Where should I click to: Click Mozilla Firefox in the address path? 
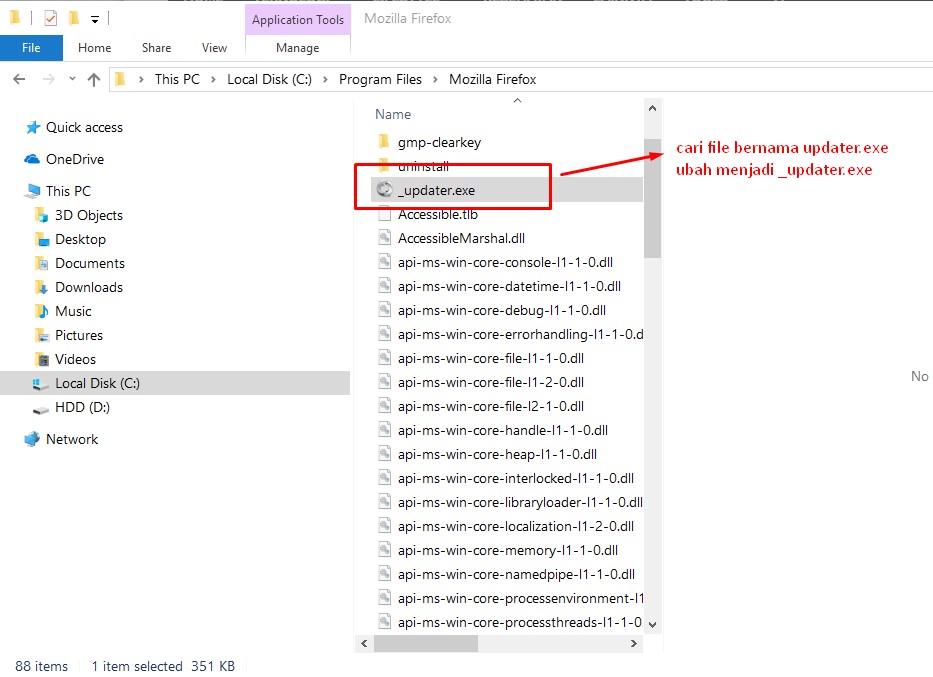point(493,79)
